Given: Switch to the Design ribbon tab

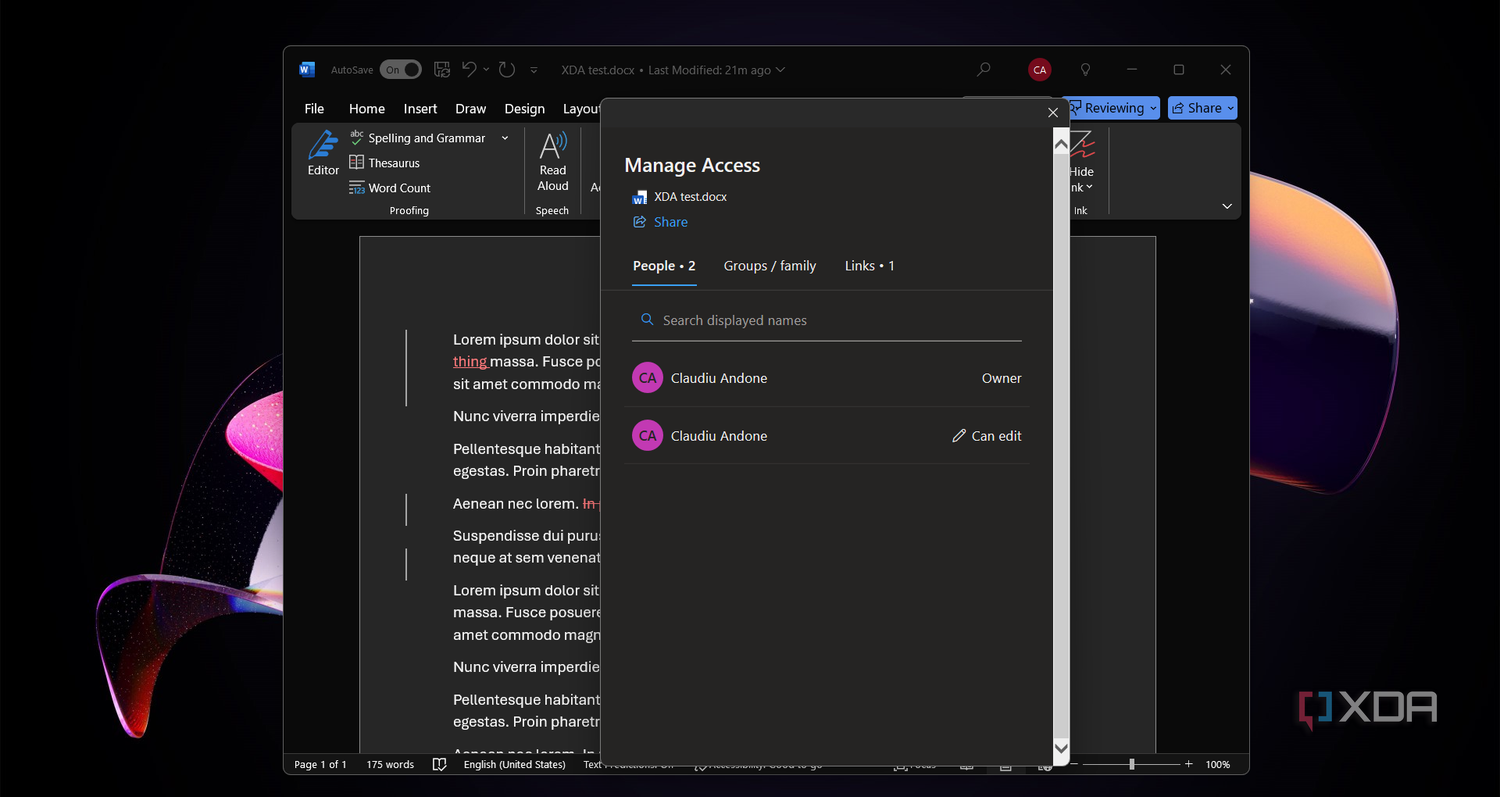Looking at the screenshot, I should click(x=525, y=109).
